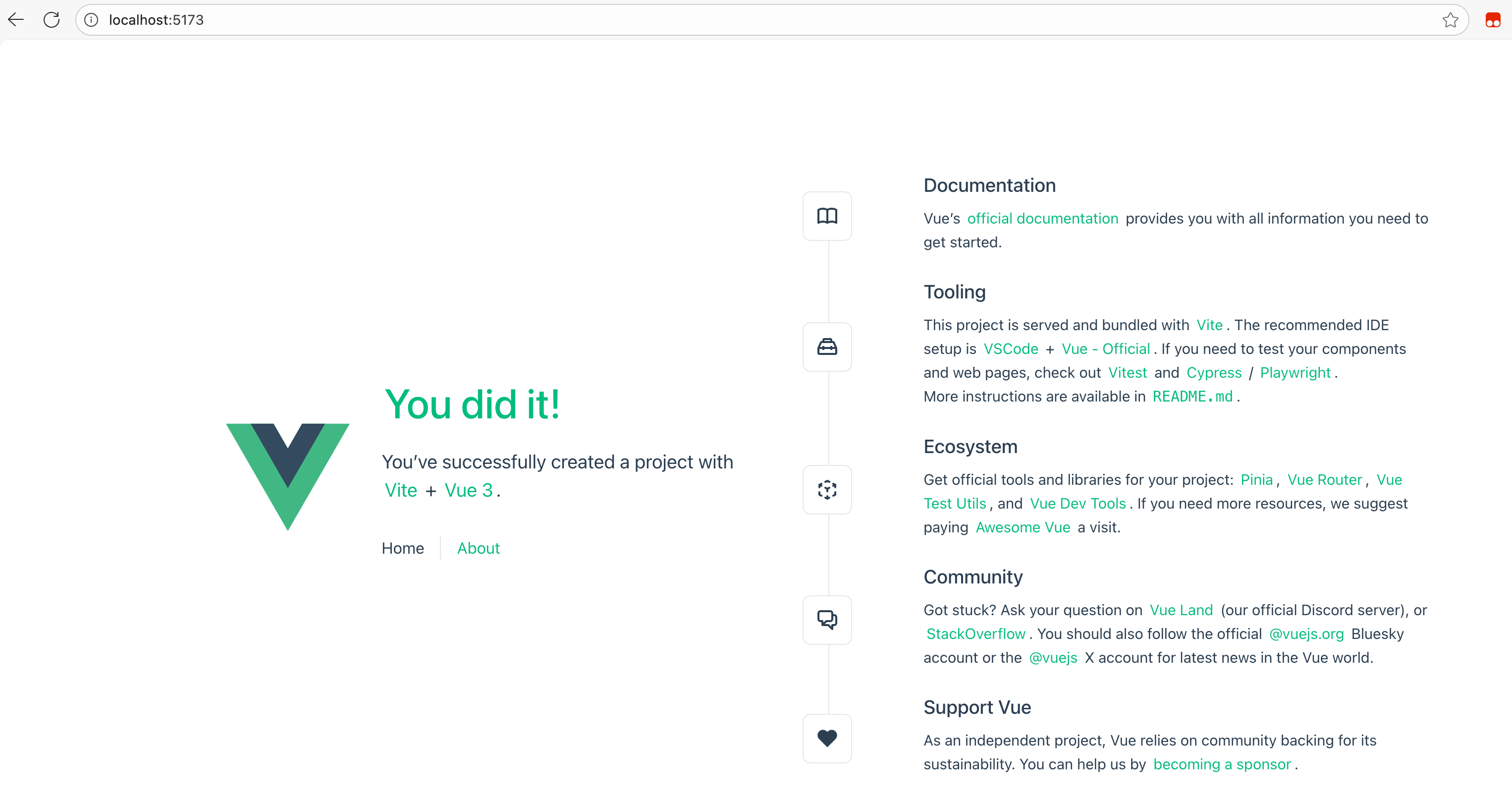
Task: Open the official documentation link
Action: click(x=1042, y=219)
